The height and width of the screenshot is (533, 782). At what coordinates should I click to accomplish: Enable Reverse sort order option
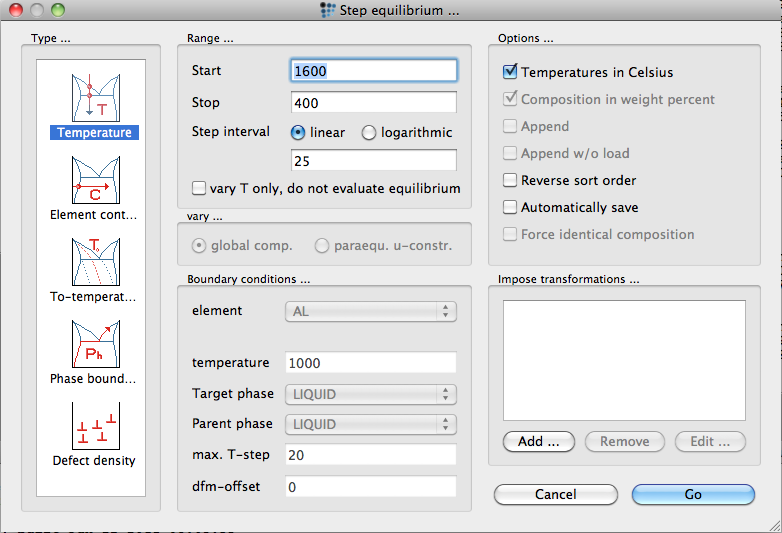[x=511, y=181]
